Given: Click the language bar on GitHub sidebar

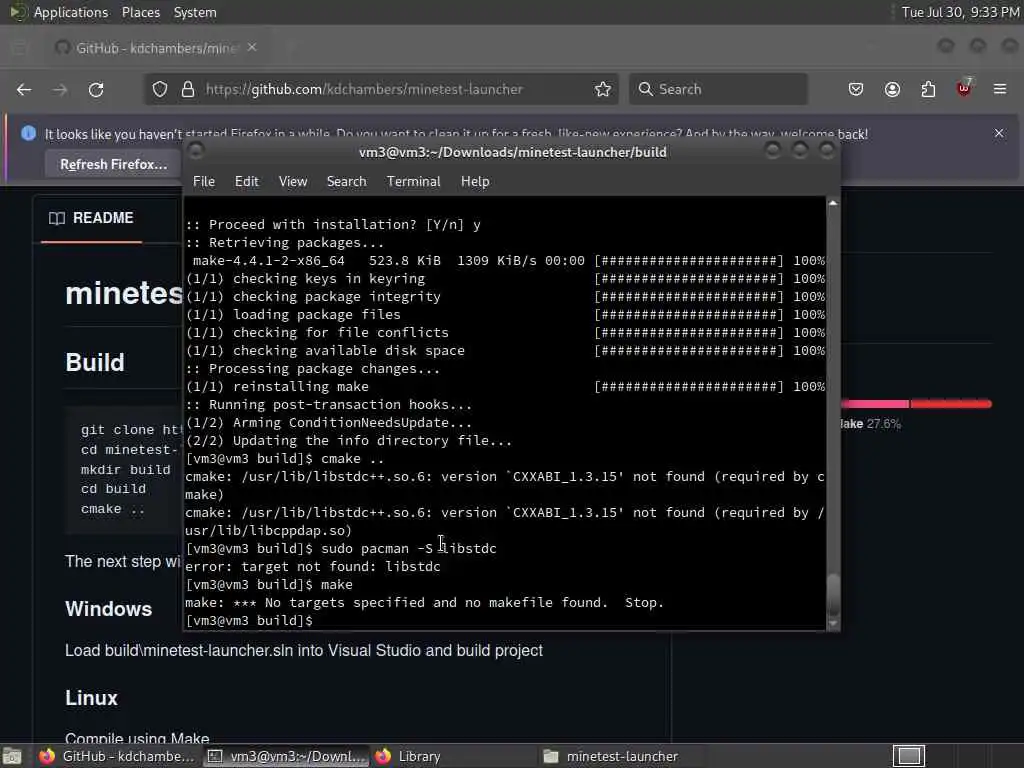Looking at the screenshot, I should [x=916, y=404].
